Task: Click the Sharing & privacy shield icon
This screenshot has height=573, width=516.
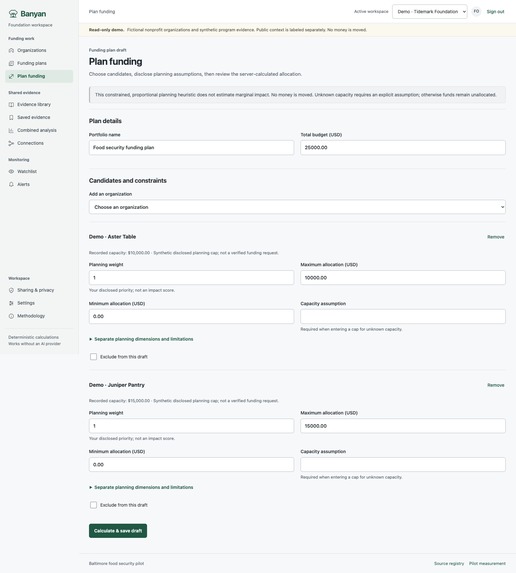Action: [11, 290]
